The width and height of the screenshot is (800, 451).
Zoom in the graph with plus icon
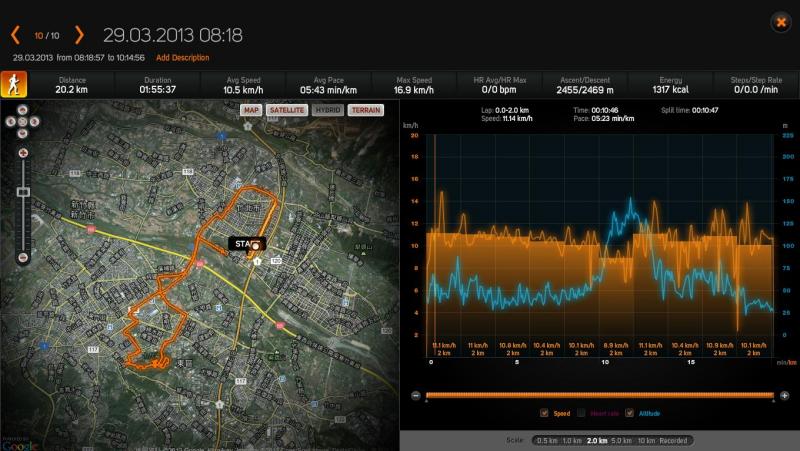[x=785, y=395]
